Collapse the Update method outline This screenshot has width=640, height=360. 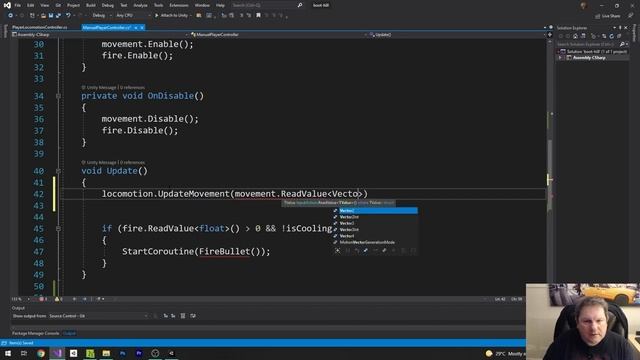click(x=58, y=171)
